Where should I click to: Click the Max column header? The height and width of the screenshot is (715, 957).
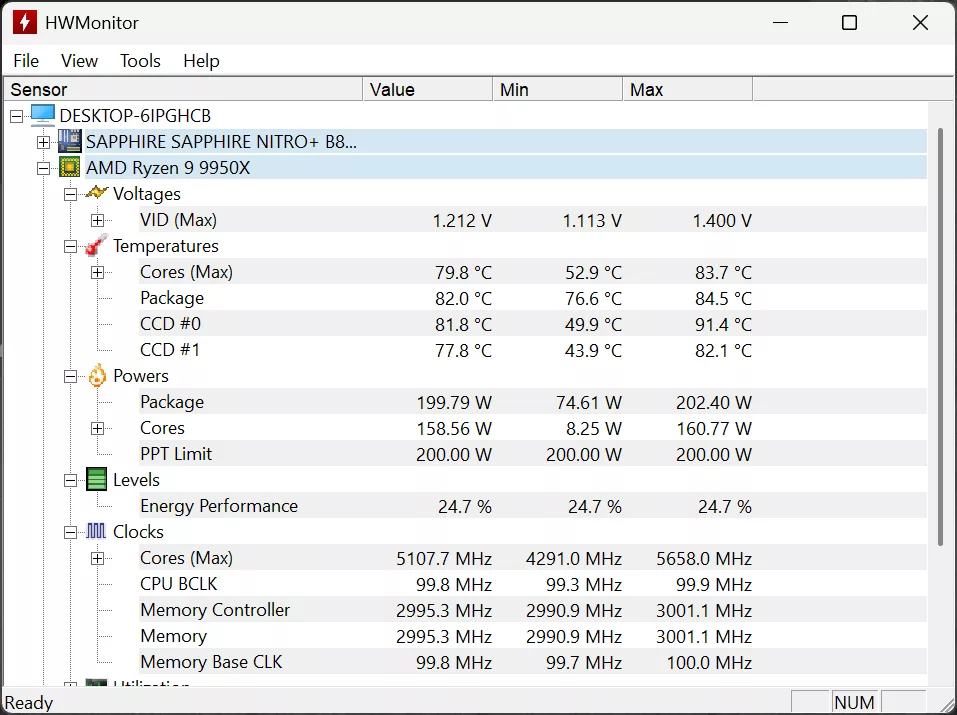tap(688, 90)
